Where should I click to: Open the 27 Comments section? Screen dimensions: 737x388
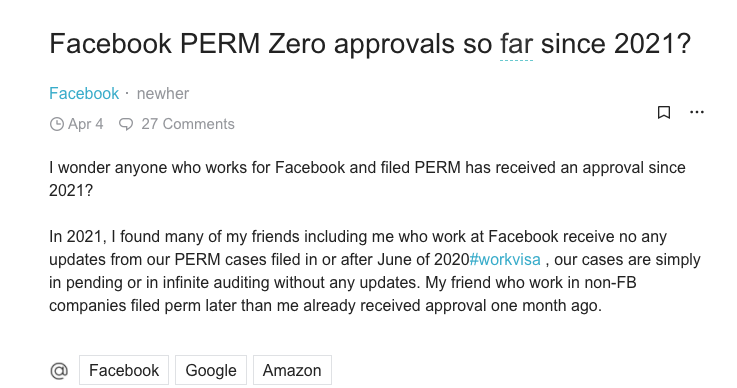coord(188,124)
